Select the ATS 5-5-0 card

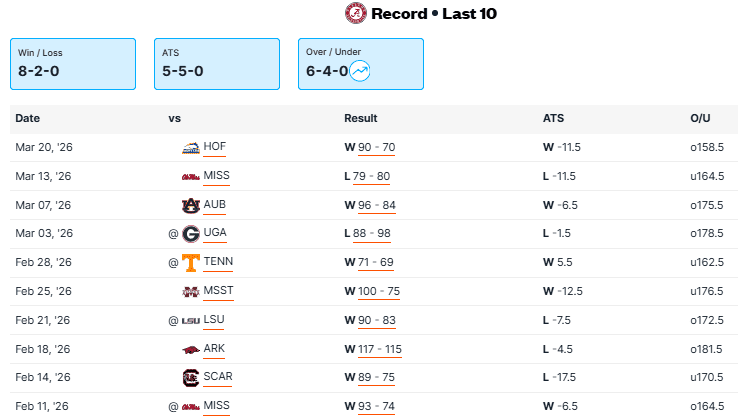[x=217, y=63]
